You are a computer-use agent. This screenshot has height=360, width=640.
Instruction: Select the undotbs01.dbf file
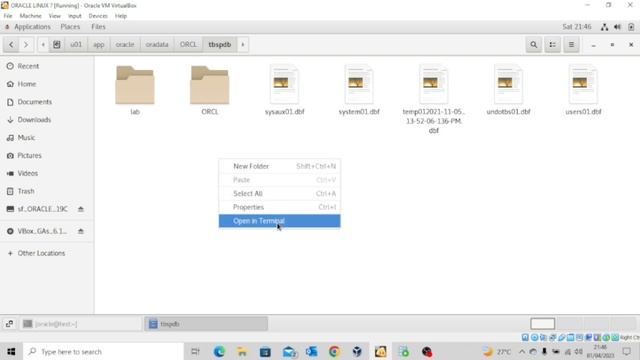pos(508,84)
